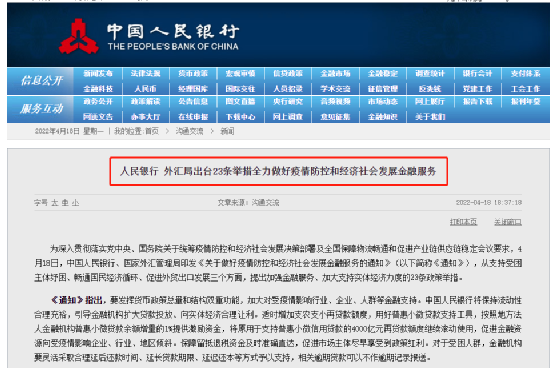
Task: Click the 打印本页 print link
Action: (464, 222)
